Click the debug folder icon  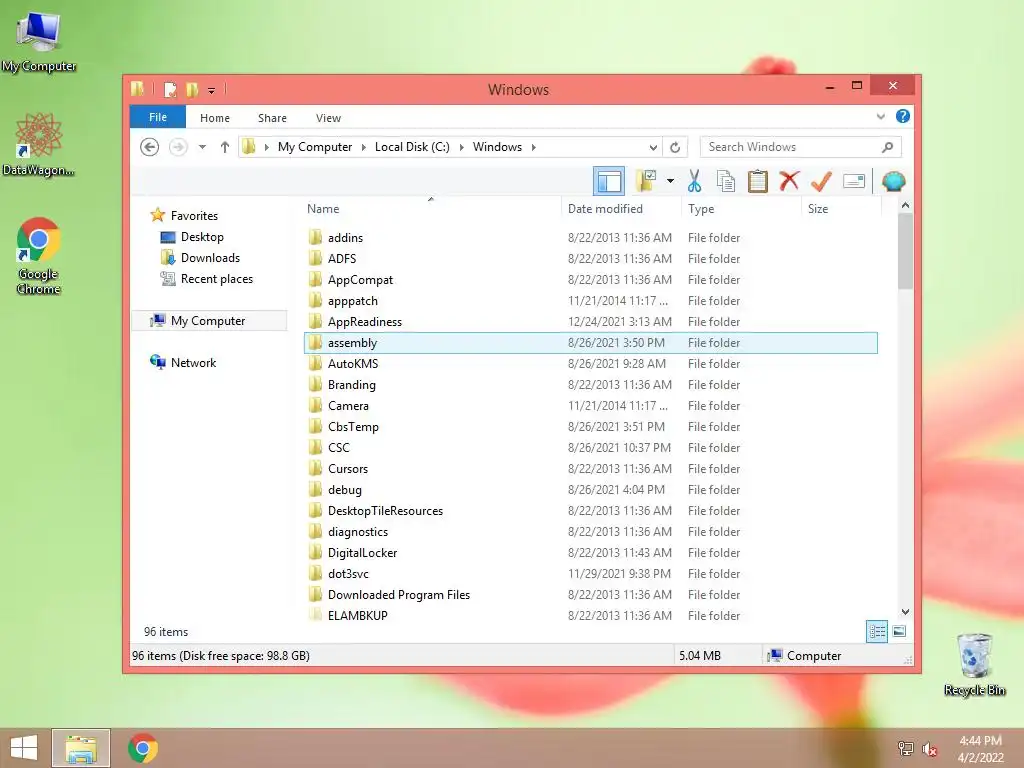pyautogui.click(x=315, y=489)
